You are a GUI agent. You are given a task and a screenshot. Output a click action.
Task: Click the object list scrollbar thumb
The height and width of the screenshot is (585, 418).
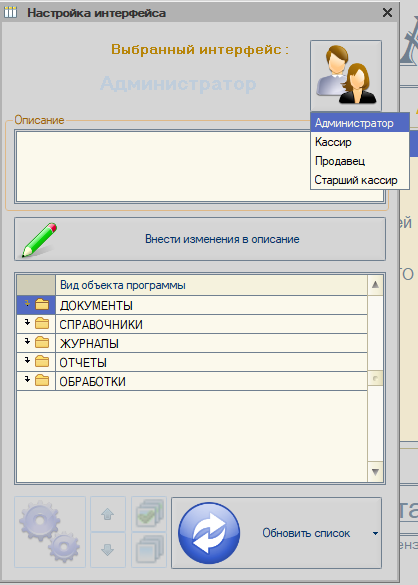[x=375, y=378]
